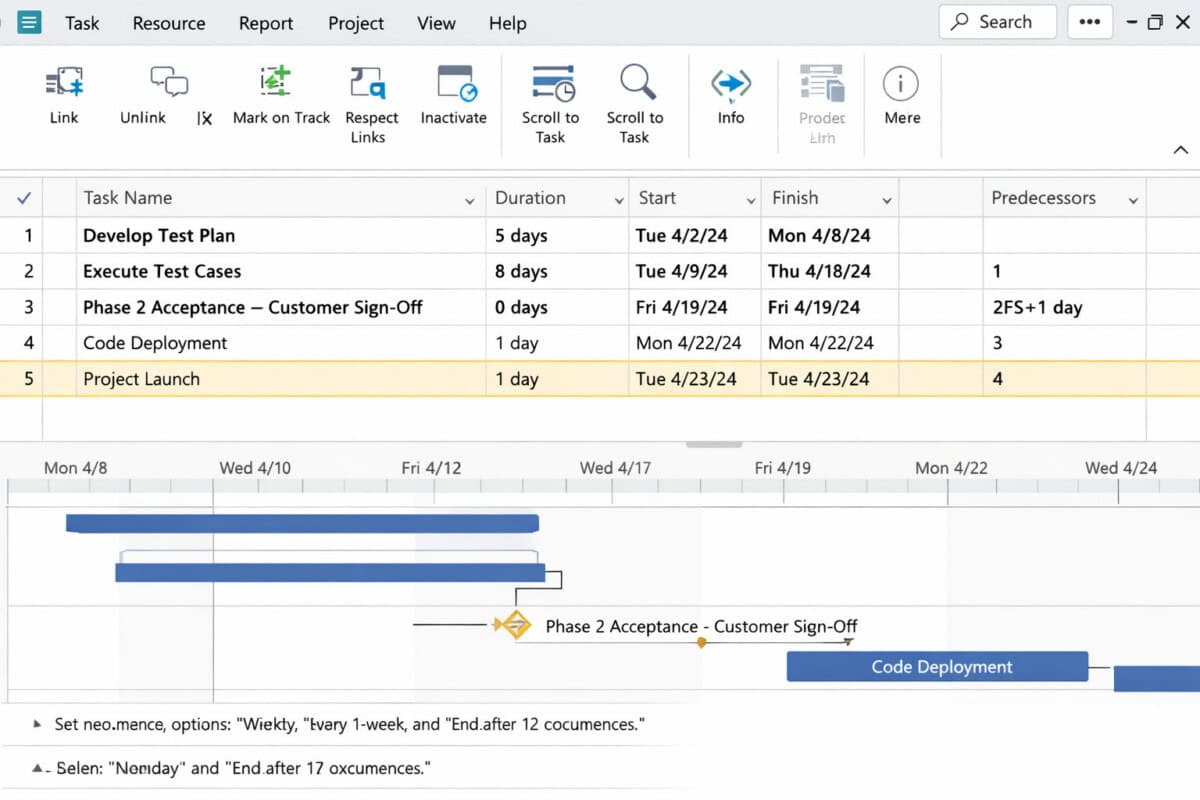The image size is (1200, 800).
Task: Open the View tab
Action: (436, 23)
